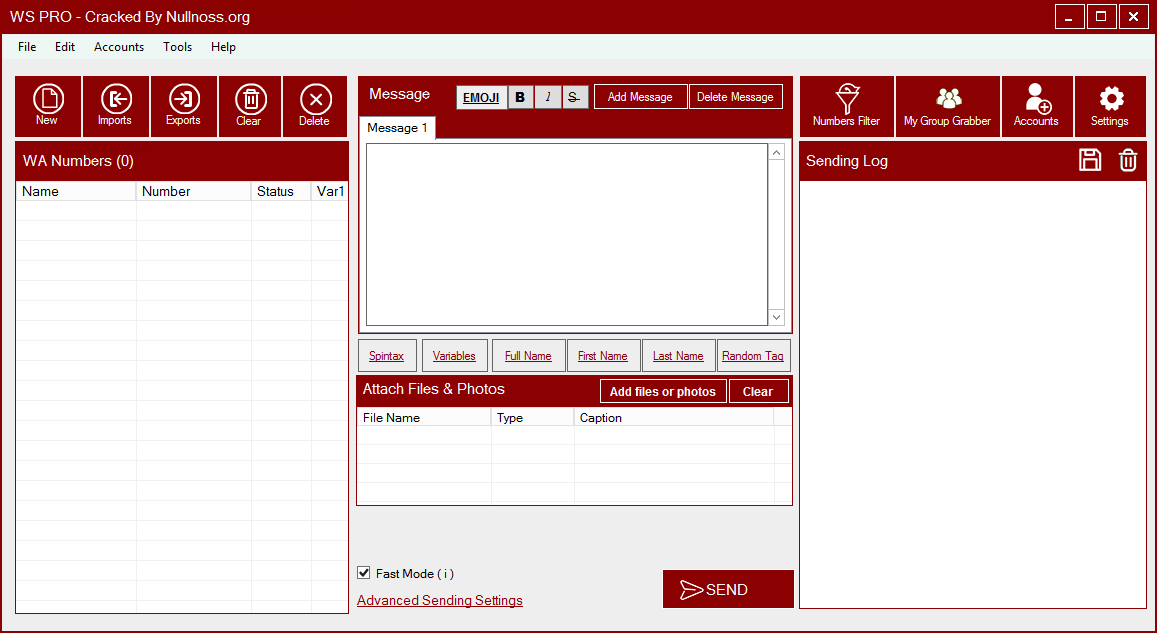Click the WA Numbers (0) header text

(x=78, y=161)
